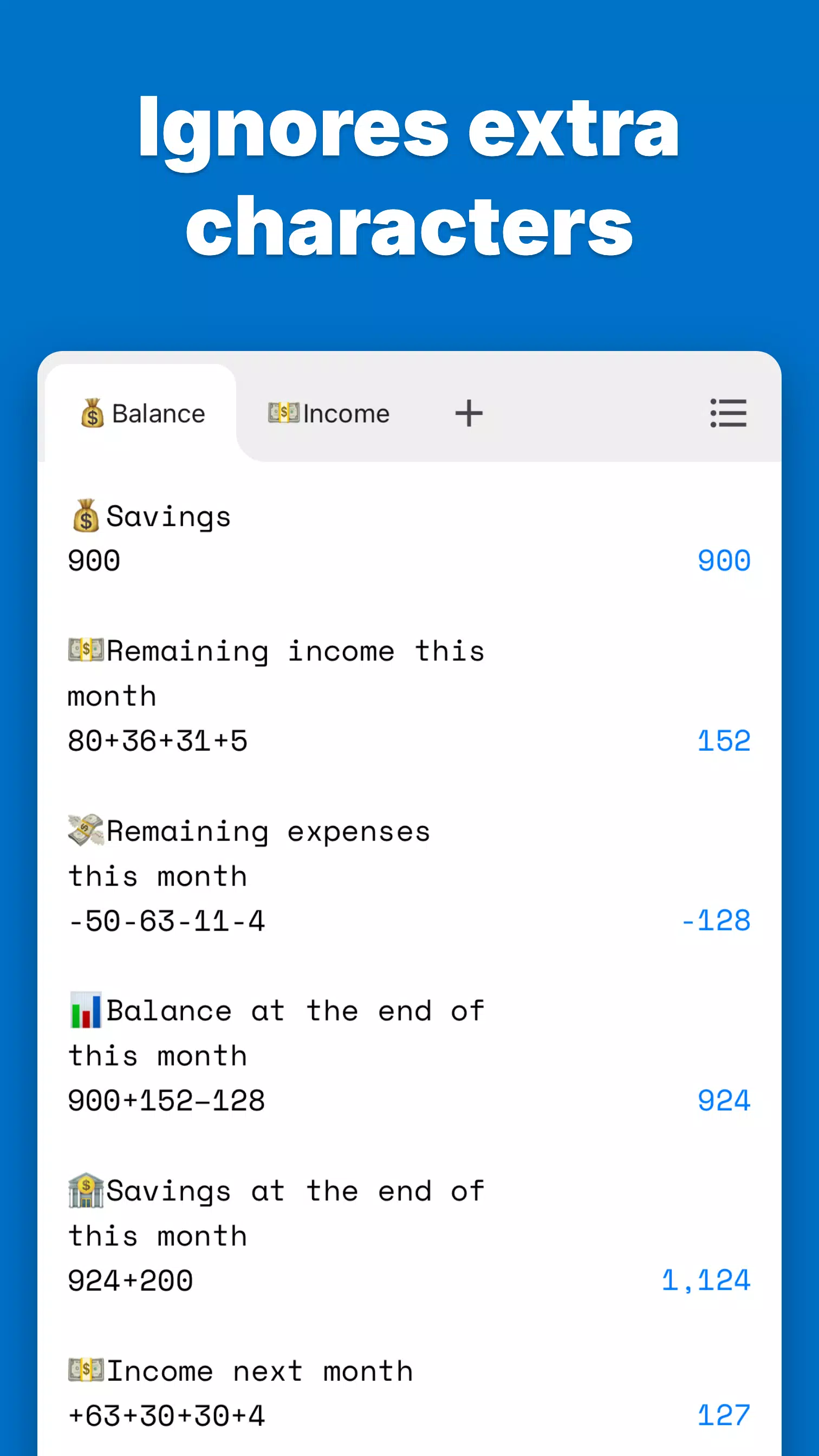Open the list menu icon
Viewport: 819px width, 1456px height.
728,413
